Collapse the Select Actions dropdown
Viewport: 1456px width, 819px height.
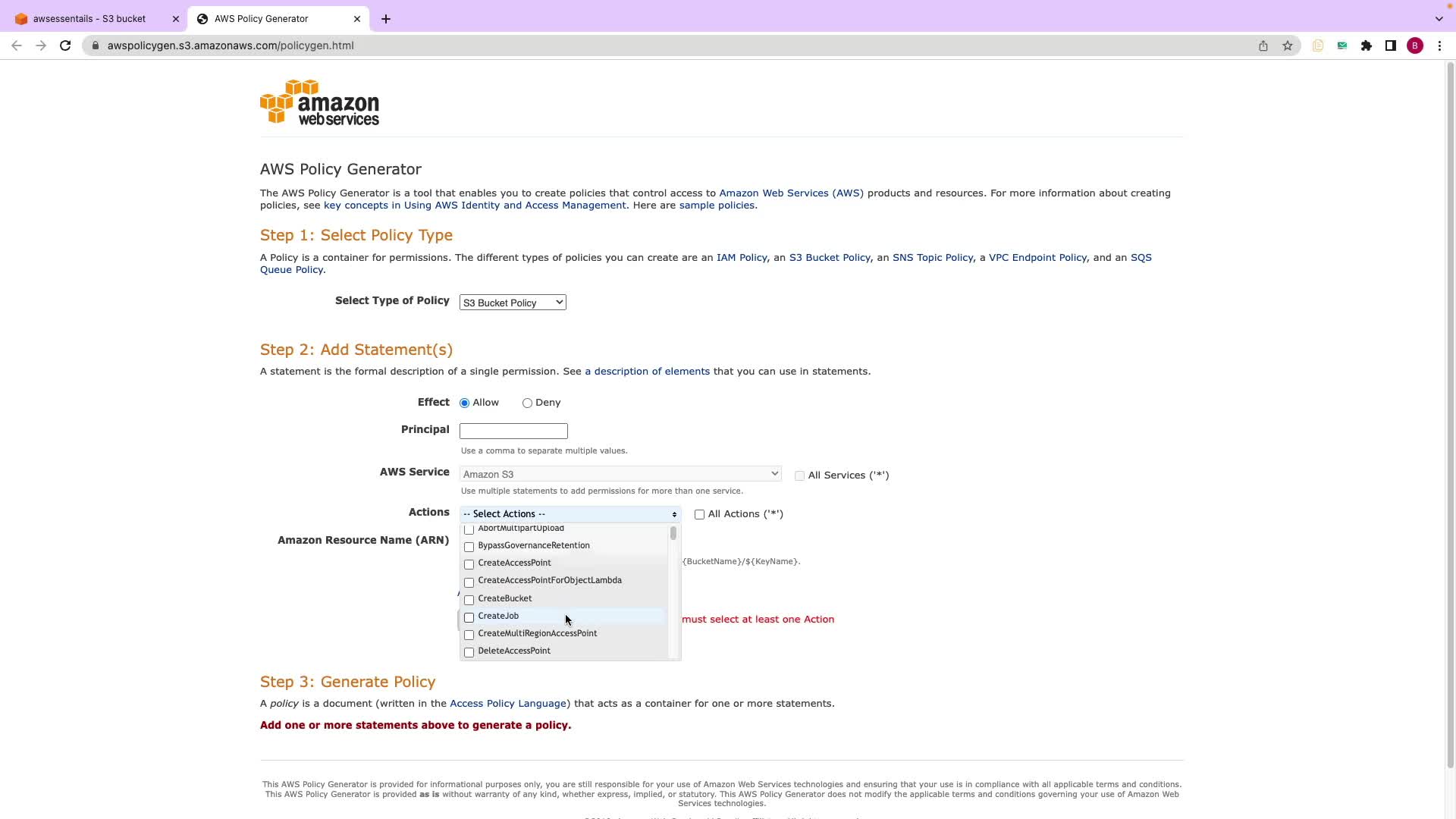coord(570,514)
